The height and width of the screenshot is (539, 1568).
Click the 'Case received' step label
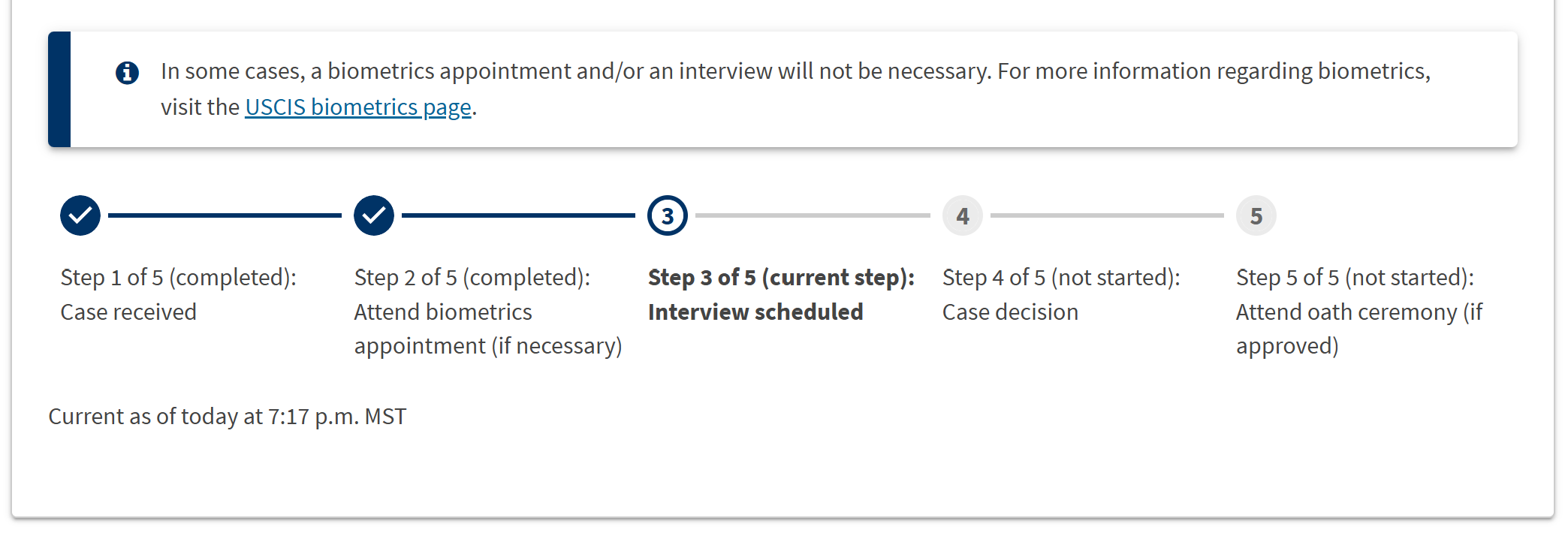click(128, 312)
